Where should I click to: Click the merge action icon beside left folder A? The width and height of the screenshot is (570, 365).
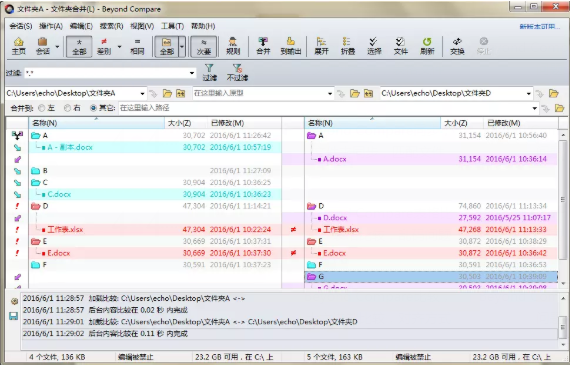point(17,136)
